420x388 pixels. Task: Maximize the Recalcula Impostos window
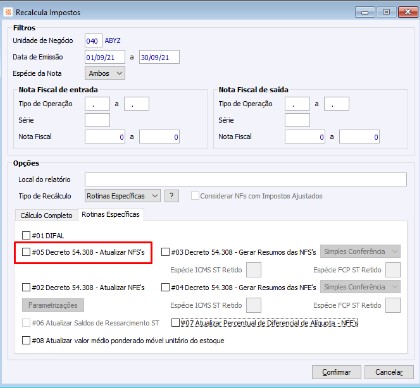[x=386, y=12]
